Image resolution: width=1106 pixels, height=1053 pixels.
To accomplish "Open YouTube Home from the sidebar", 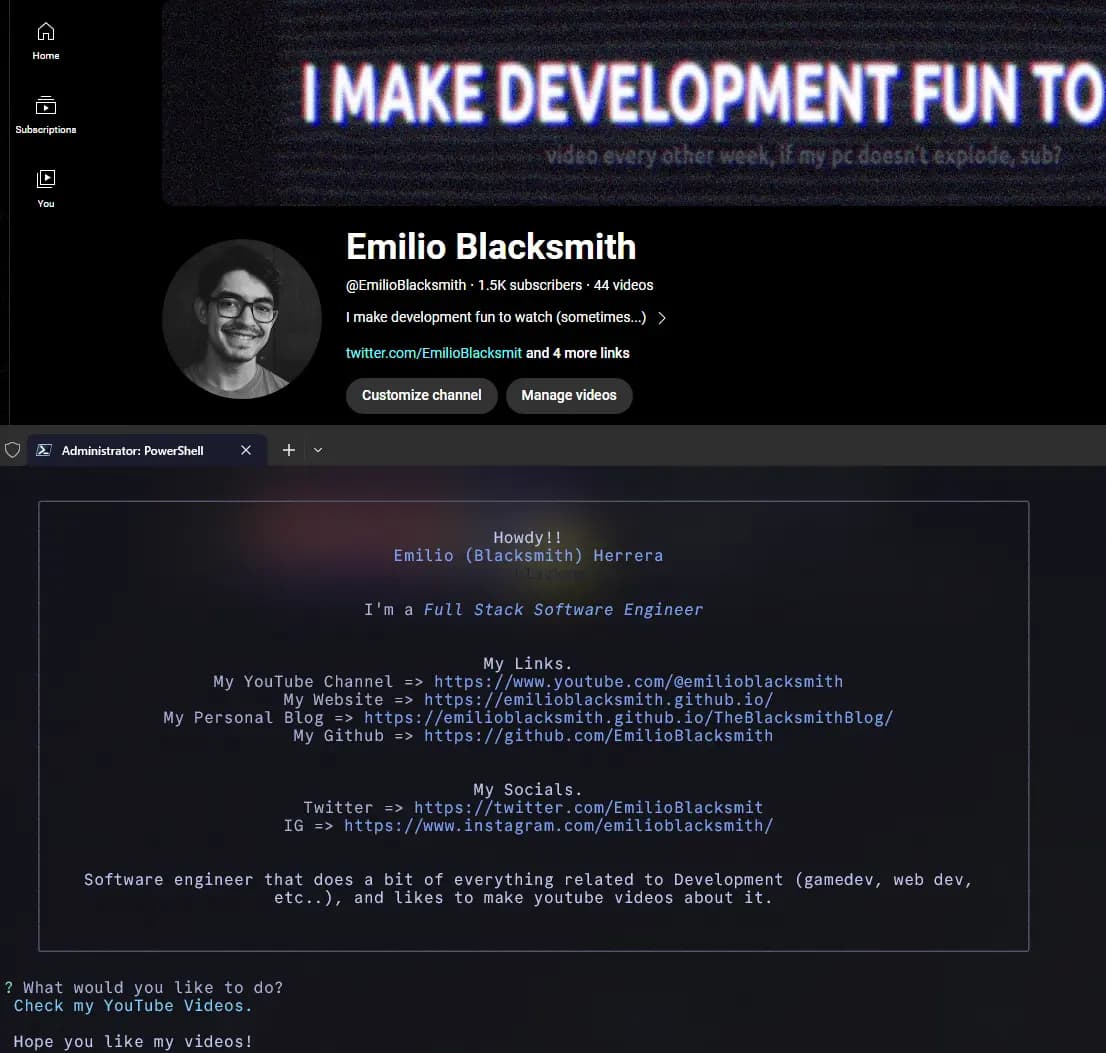I will (46, 42).
